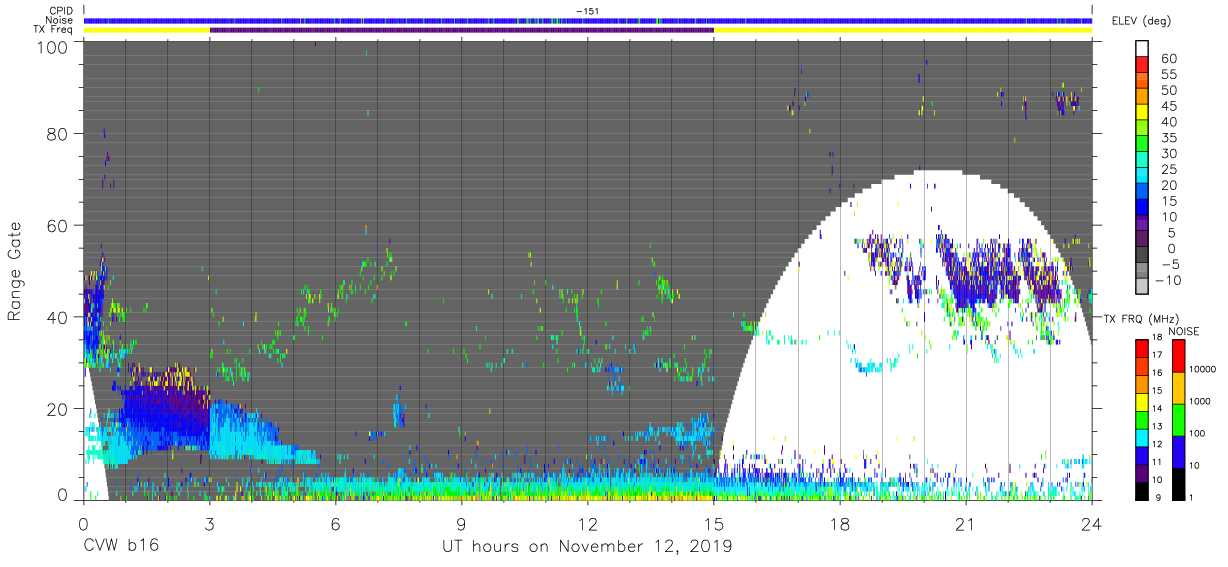This screenshot has width=1228, height=567.
Task: Click the Noise row label
Action: pyautogui.click(x=60, y=20)
